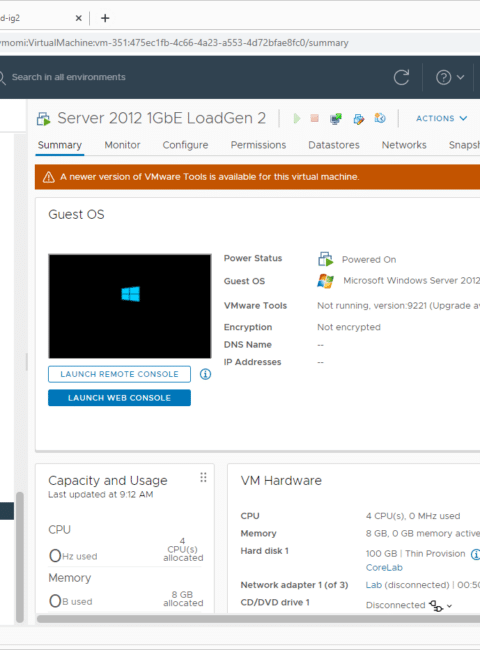Screen dimensions: 480x650
Task: Click the VMware Tools upgrade warning banner
Action: [x=257, y=177]
